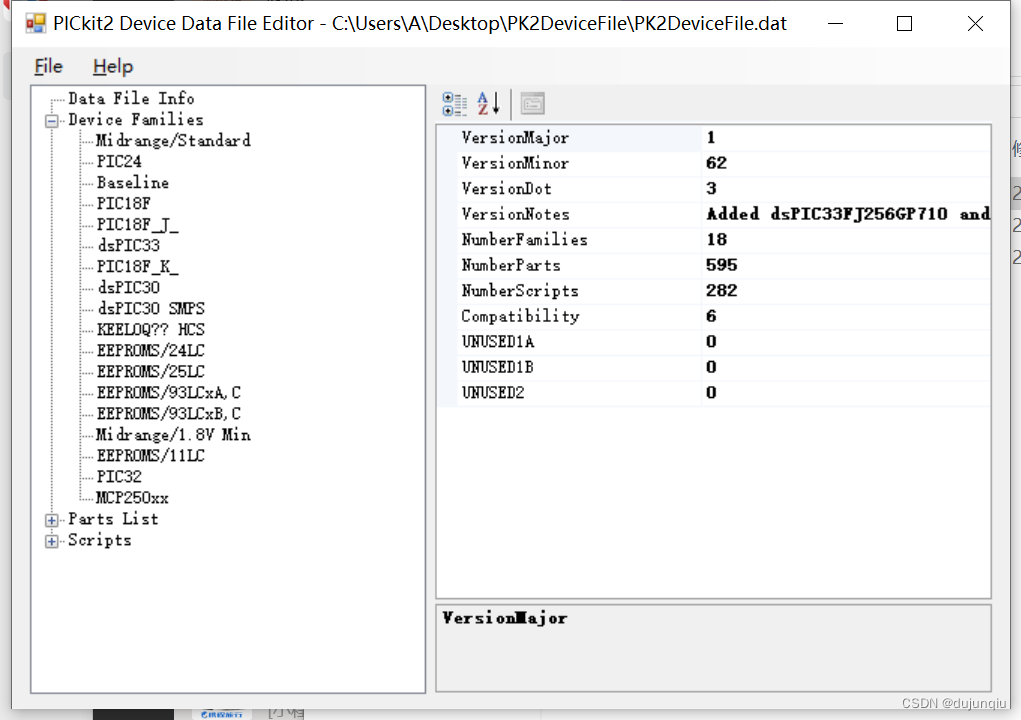Screen dimensions: 1021x720
Task: Select the Scripts tree label
Action: [x=100, y=540]
